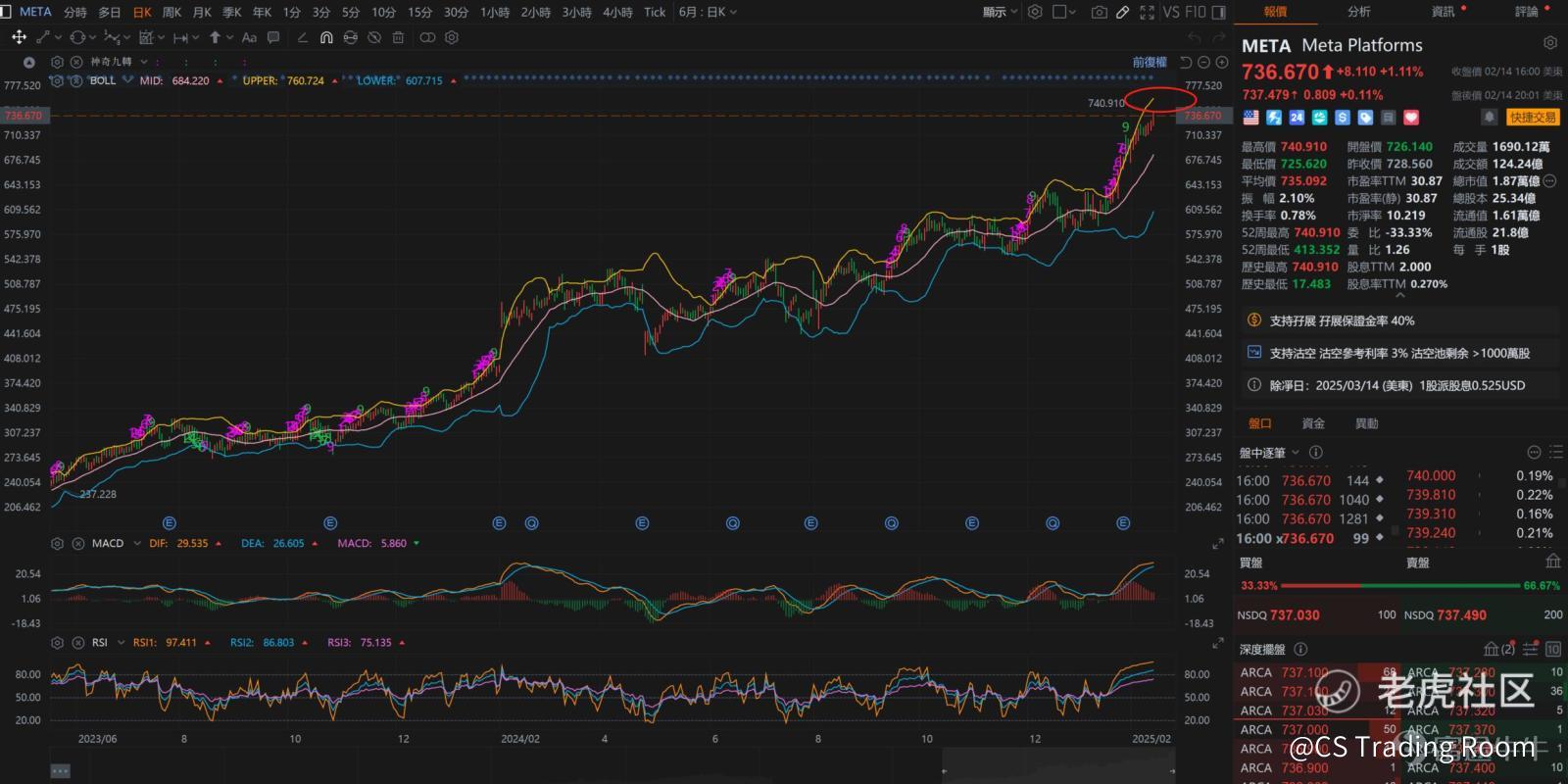Screen dimensions: 1568x784
Task: Select the eraser tool in drawing toolbar
Action: [x=302, y=37]
